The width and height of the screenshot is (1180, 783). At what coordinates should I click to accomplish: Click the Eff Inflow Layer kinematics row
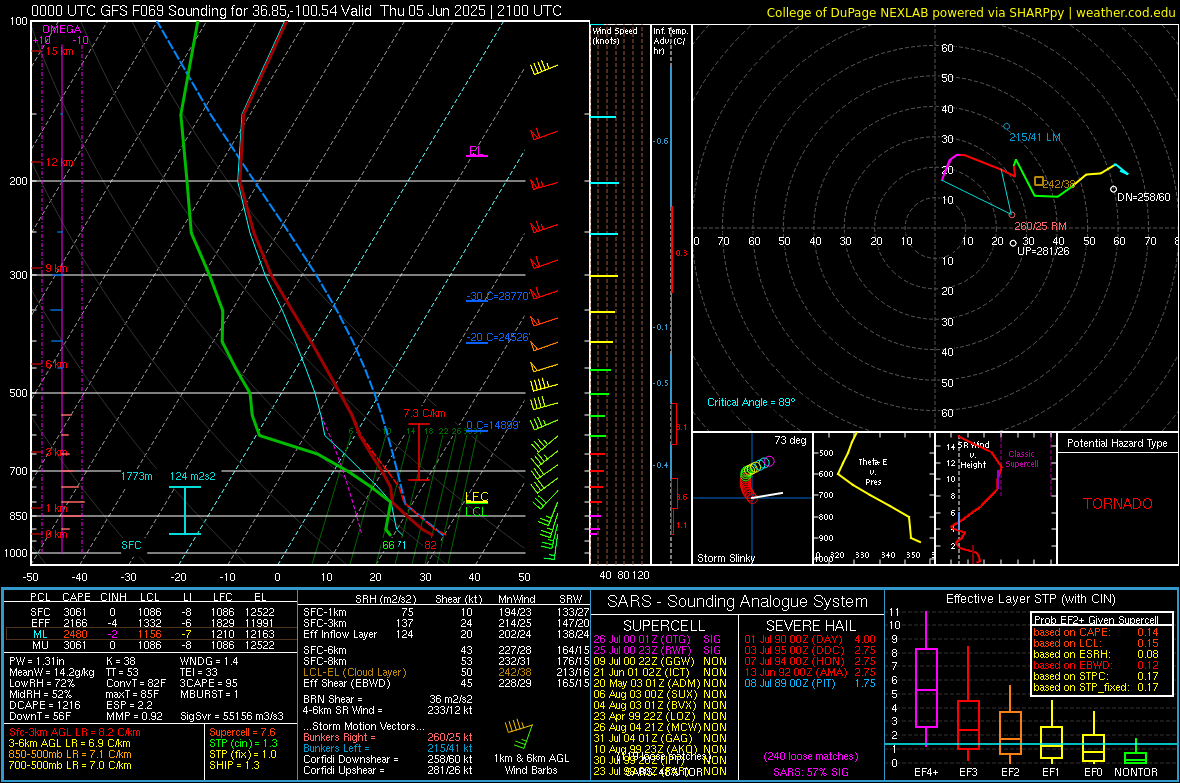pos(446,634)
